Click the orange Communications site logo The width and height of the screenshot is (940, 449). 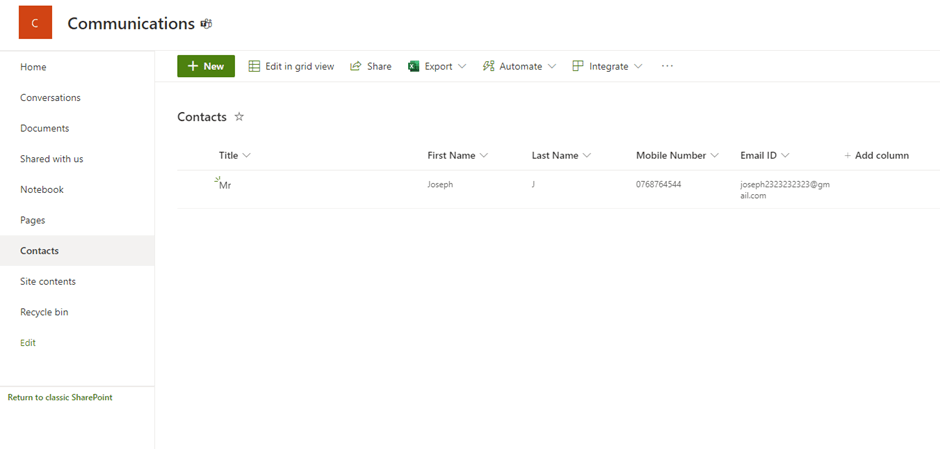(x=35, y=23)
